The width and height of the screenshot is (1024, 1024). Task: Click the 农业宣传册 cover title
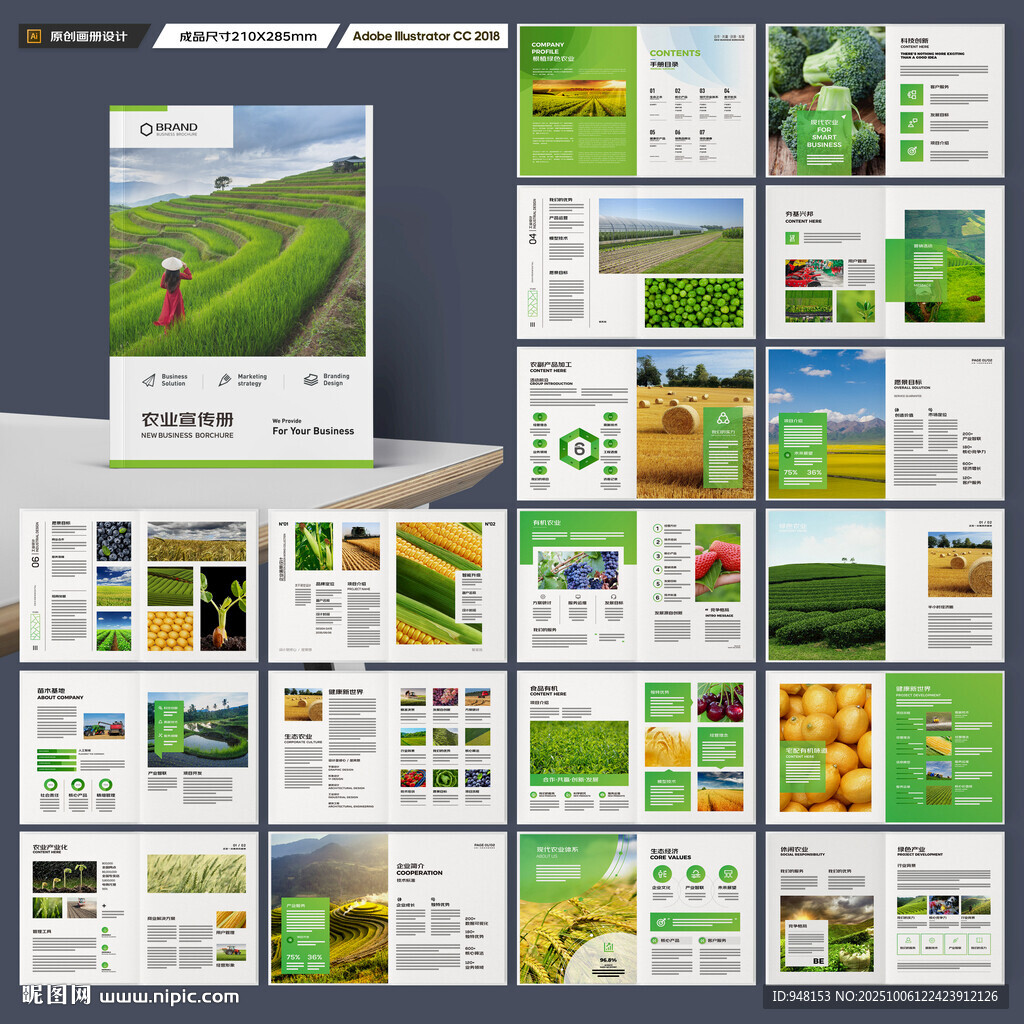click(x=187, y=419)
